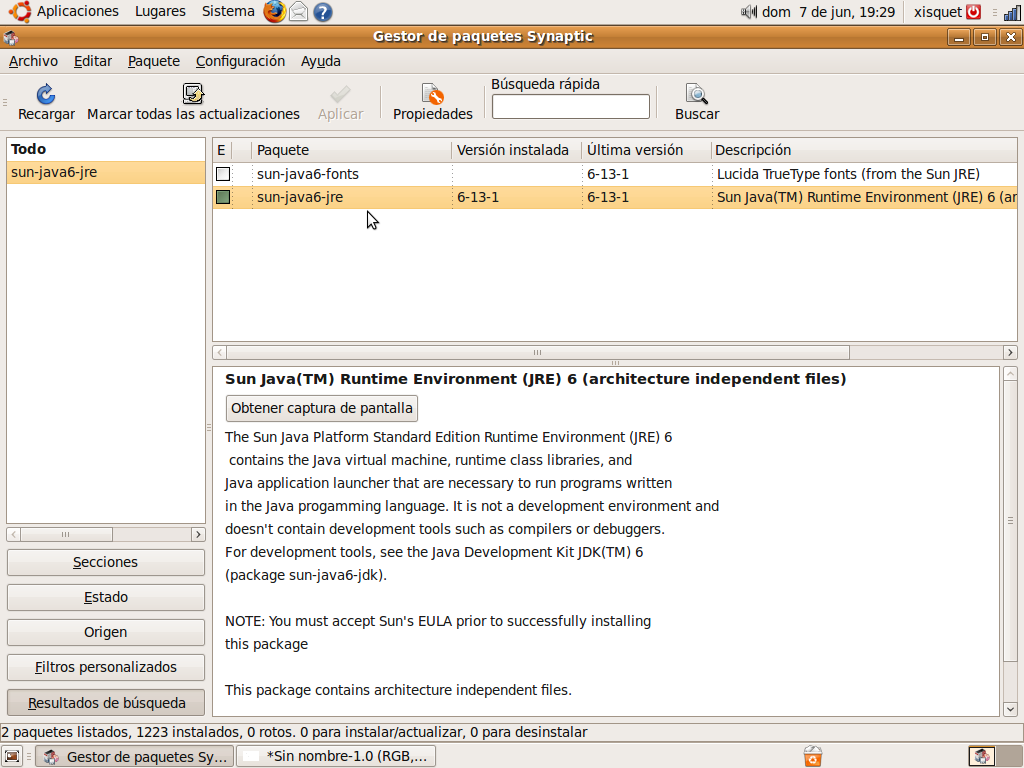Open the mail client panel icon

pos(298,12)
